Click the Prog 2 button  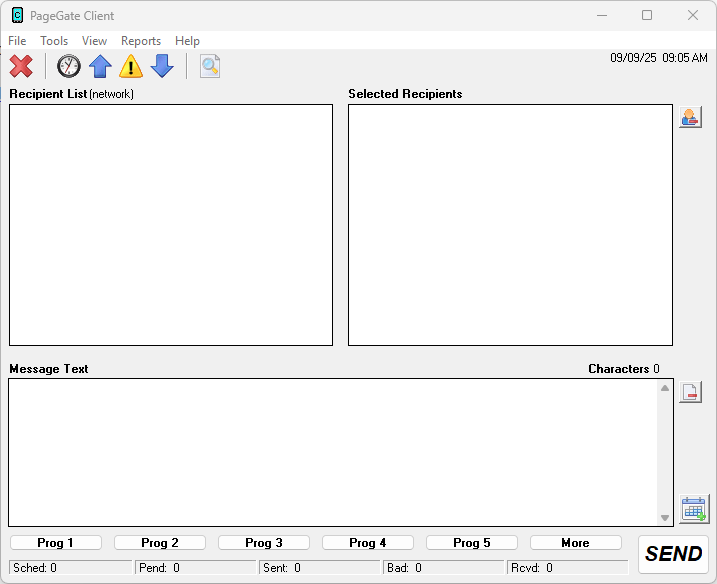pyautogui.click(x=160, y=543)
